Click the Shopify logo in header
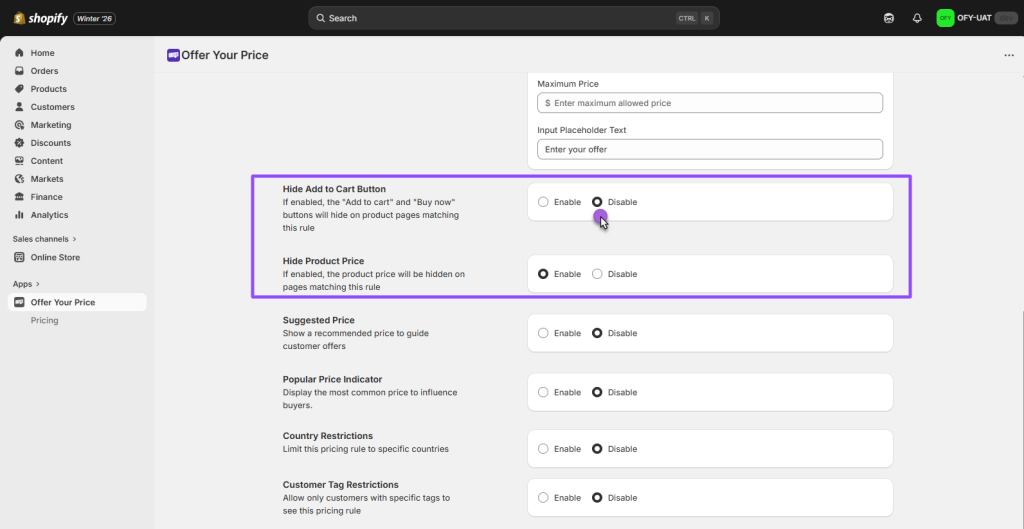 (x=40, y=18)
